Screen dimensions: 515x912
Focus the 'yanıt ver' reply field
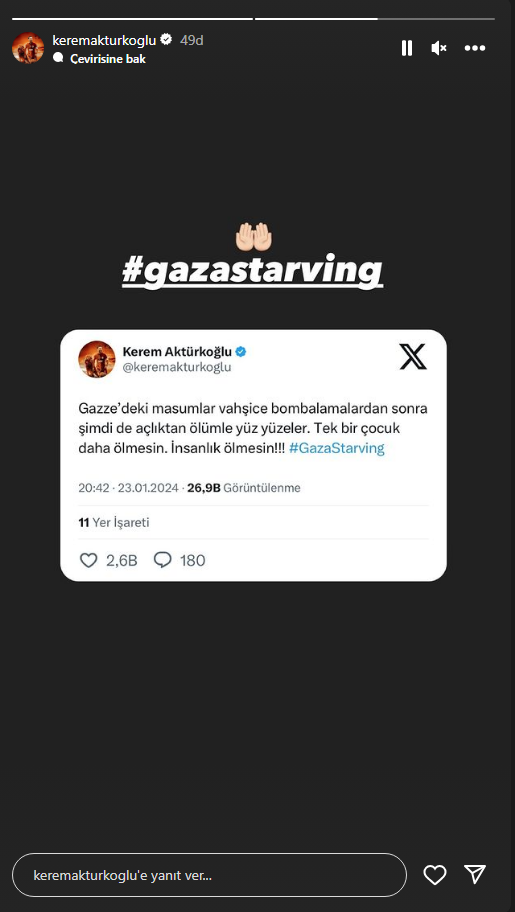tap(209, 875)
